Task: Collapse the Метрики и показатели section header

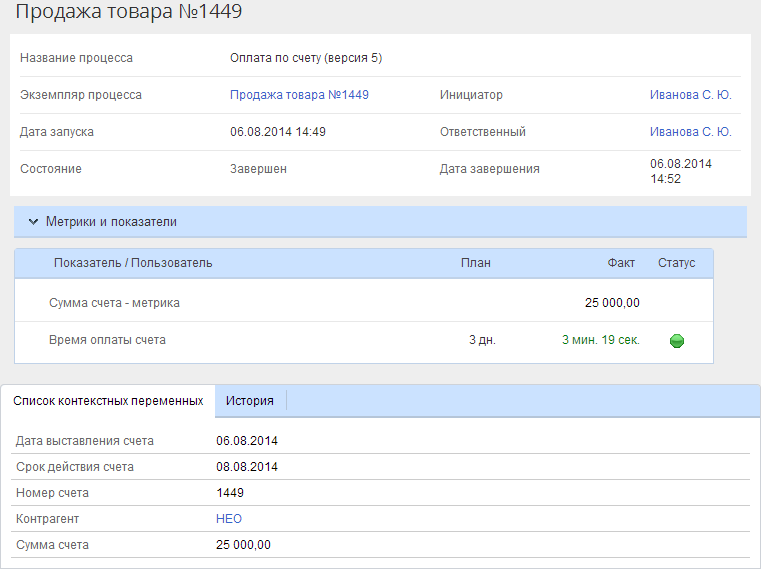Action: point(111,221)
